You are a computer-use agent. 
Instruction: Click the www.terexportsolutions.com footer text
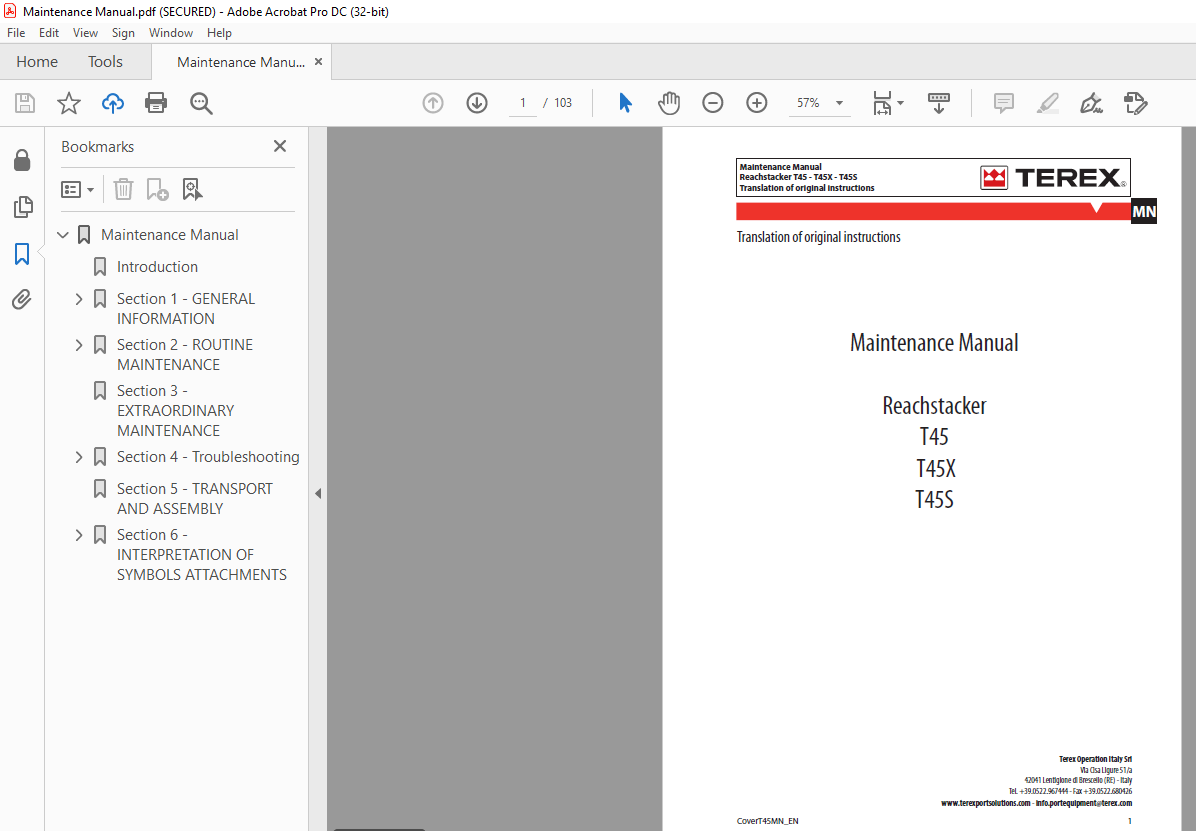click(985, 803)
